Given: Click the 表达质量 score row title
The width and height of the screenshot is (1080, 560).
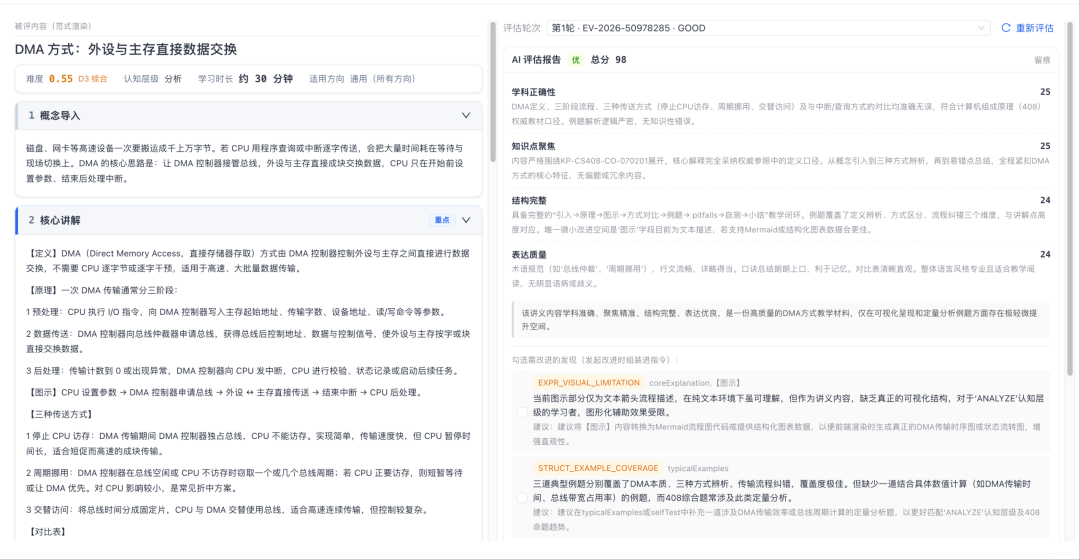Looking at the screenshot, I should tap(529, 254).
